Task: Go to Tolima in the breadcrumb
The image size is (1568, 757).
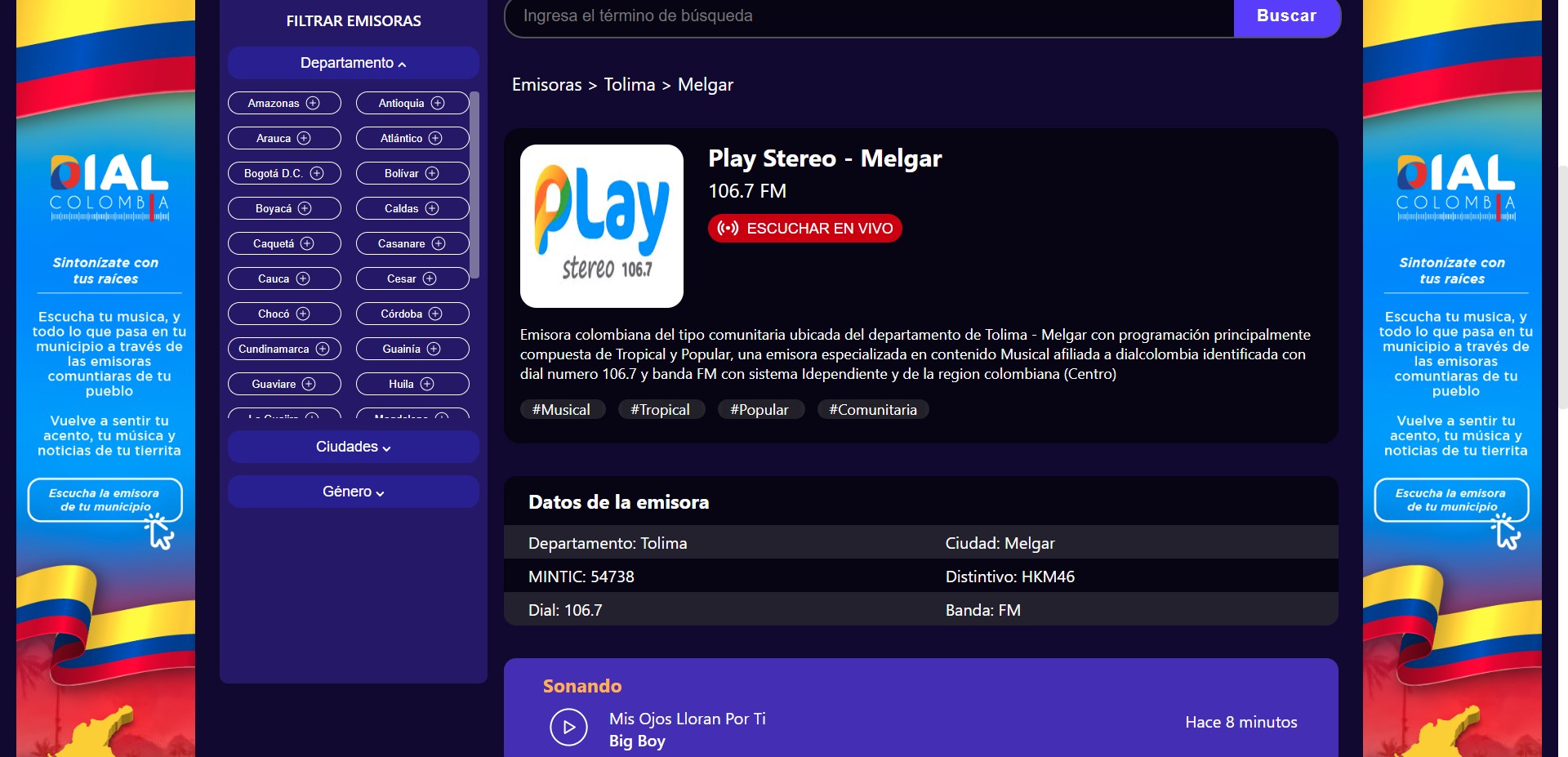Action: [629, 85]
